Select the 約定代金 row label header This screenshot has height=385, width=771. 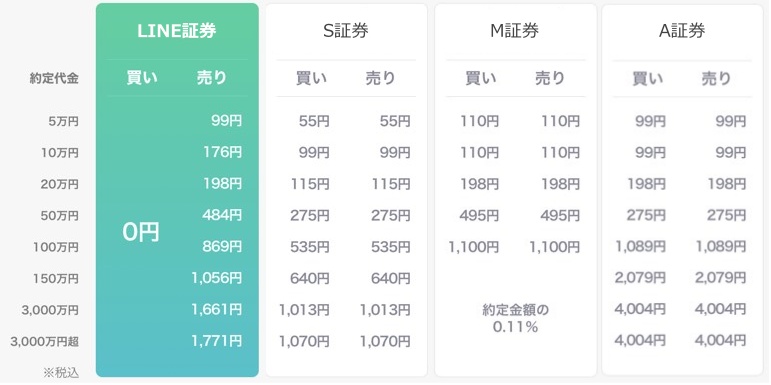tap(54, 79)
